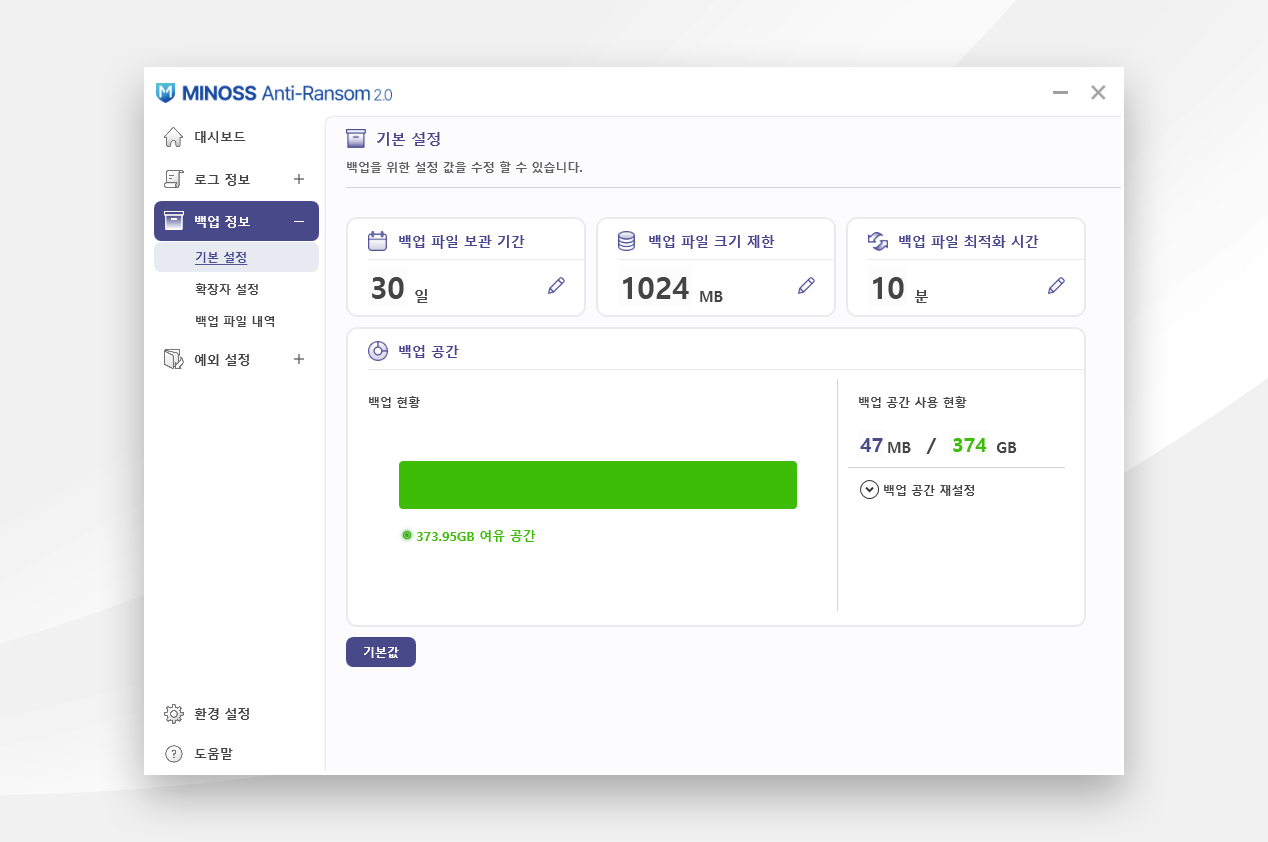Open 백업 파일 내역 submenu item
The width and height of the screenshot is (1268, 842).
[235, 321]
